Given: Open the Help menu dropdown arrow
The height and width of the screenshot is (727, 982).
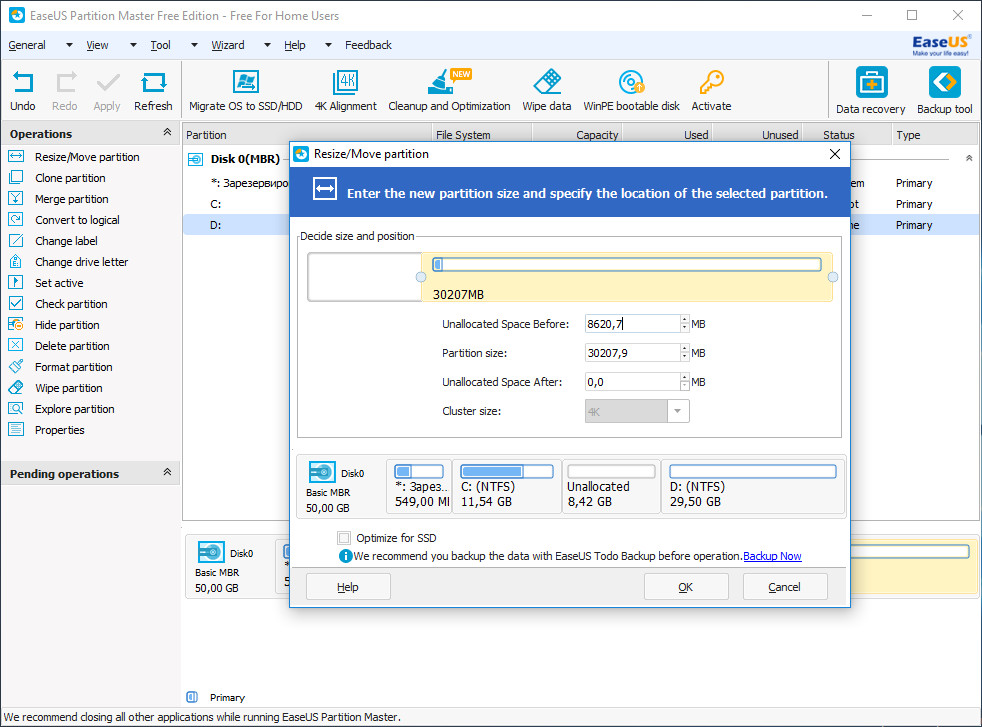Looking at the screenshot, I should pyautogui.click(x=328, y=45).
